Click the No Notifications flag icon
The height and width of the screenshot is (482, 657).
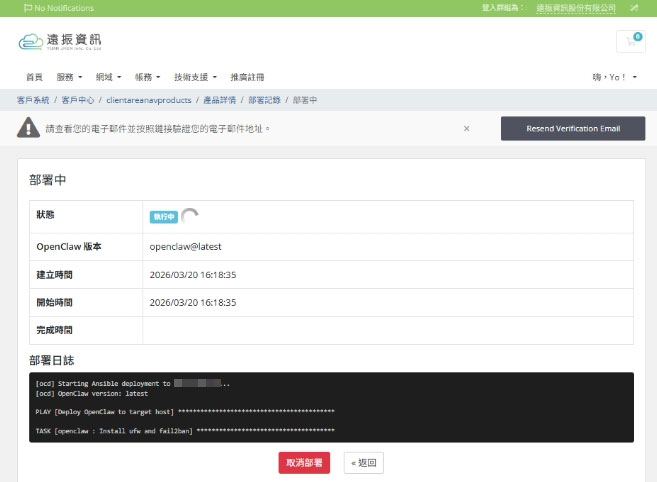tap(27, 8)
